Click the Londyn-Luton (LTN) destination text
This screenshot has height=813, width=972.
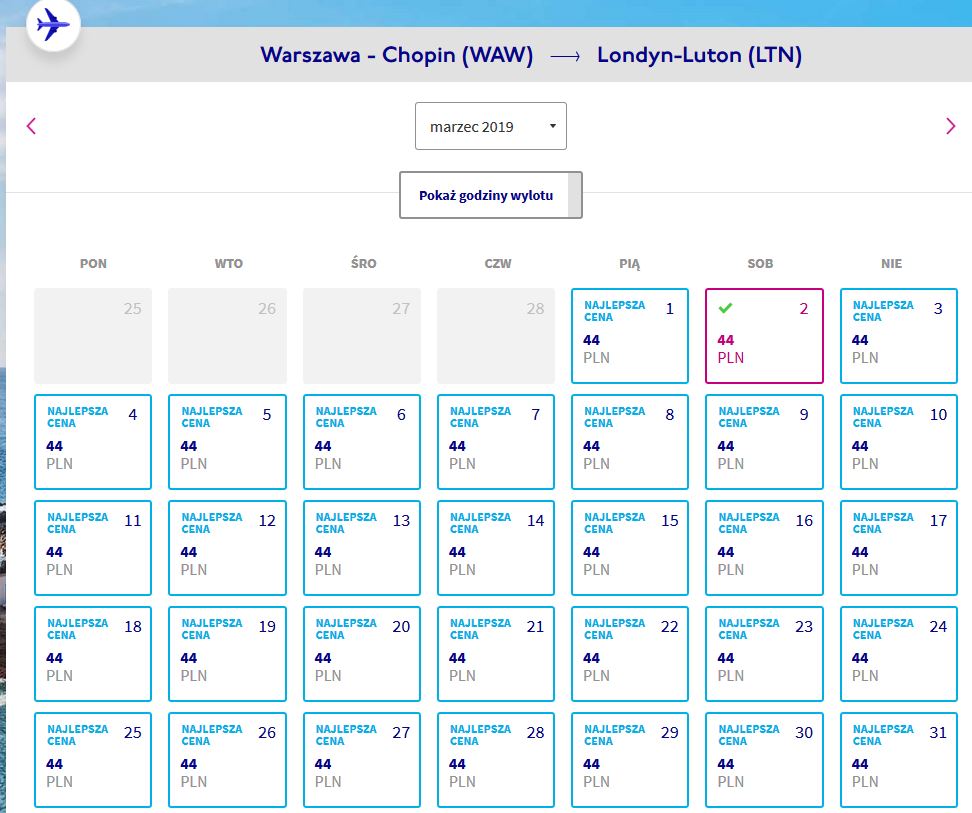coord(699,55)
